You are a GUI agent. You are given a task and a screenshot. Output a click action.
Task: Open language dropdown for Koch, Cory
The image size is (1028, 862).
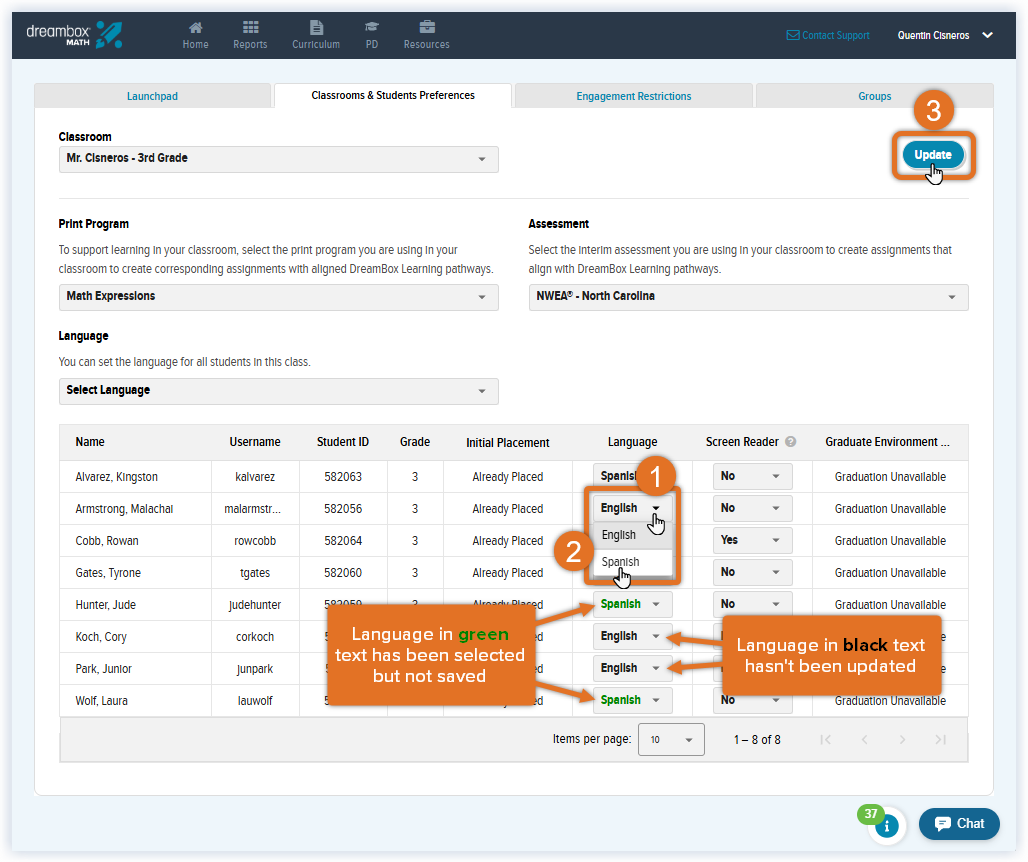click(632, 636)
